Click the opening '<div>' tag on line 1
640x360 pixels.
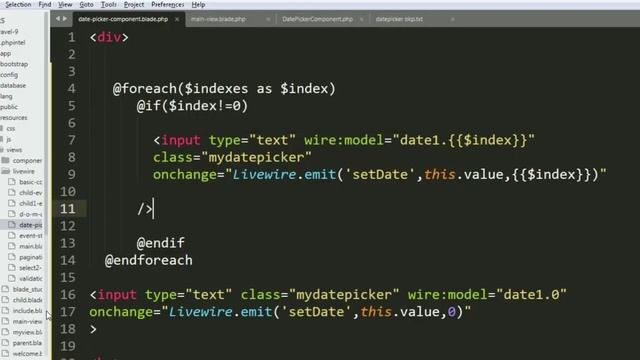(109, 38)
